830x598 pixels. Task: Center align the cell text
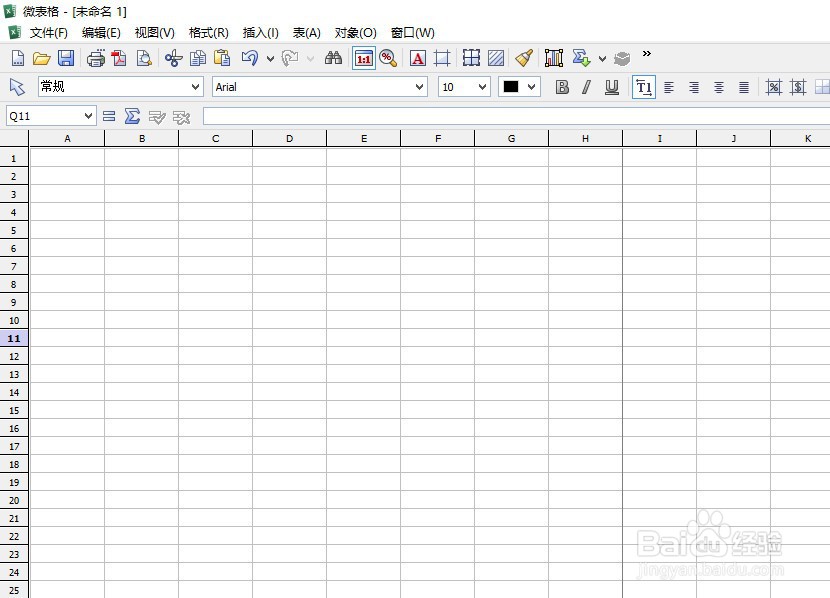point(718,87)
